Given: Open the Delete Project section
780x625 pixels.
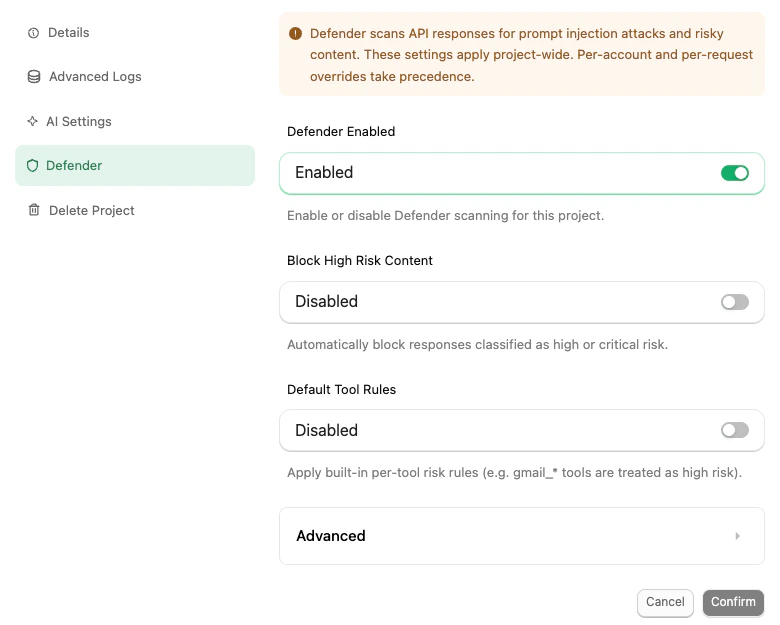Looking at the screenshot, I should click(x=92, y=210).
